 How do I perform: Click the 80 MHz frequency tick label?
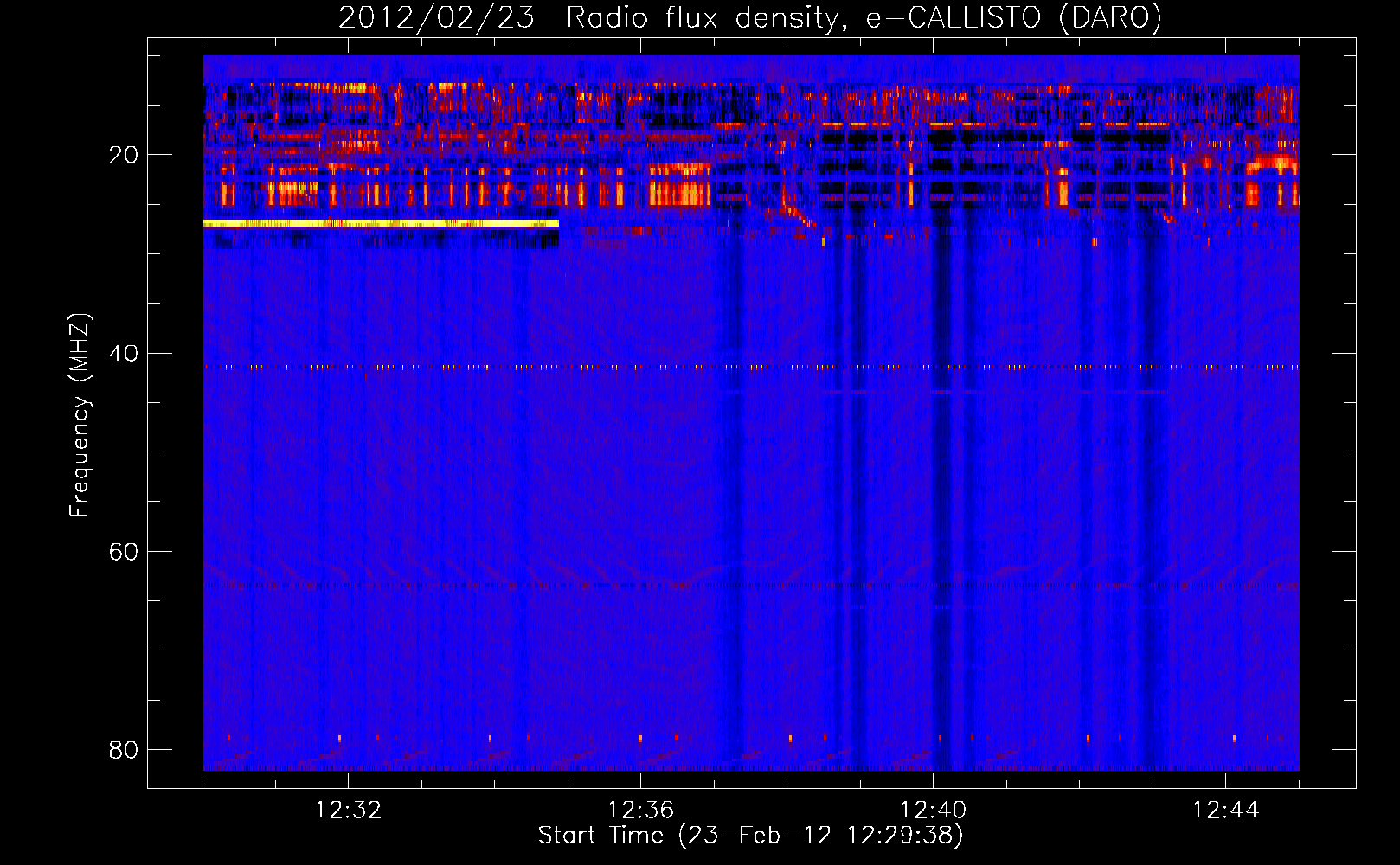coord(124,749)
